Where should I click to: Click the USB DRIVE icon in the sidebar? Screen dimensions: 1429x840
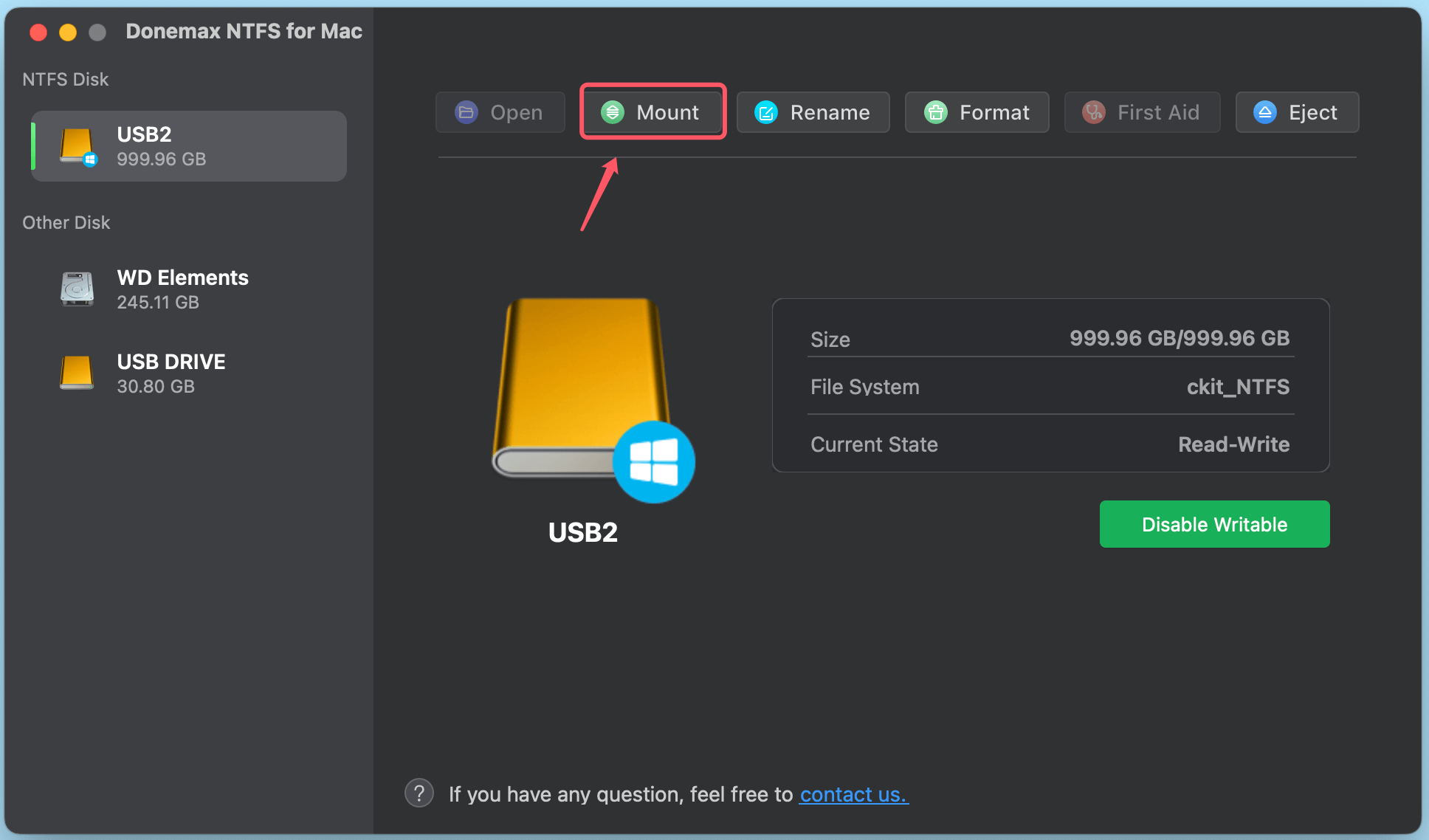click(x=76, y=373)
